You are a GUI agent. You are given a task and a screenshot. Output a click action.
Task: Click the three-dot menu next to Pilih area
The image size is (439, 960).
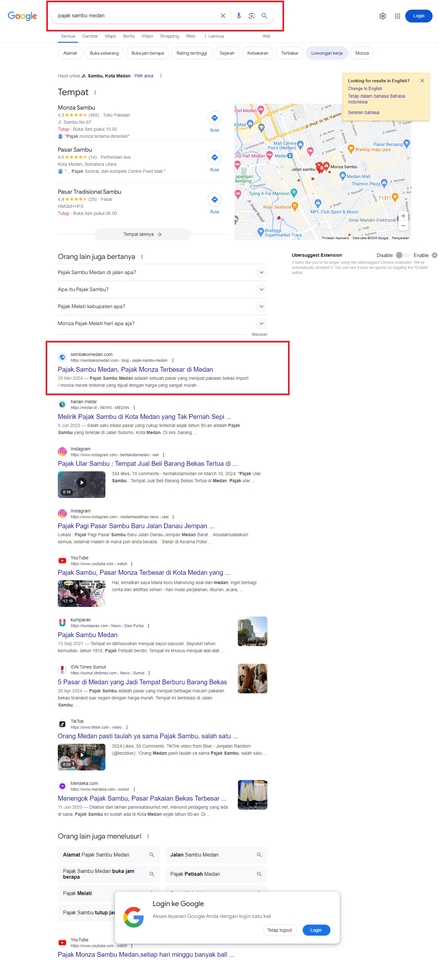coord(161,75)
